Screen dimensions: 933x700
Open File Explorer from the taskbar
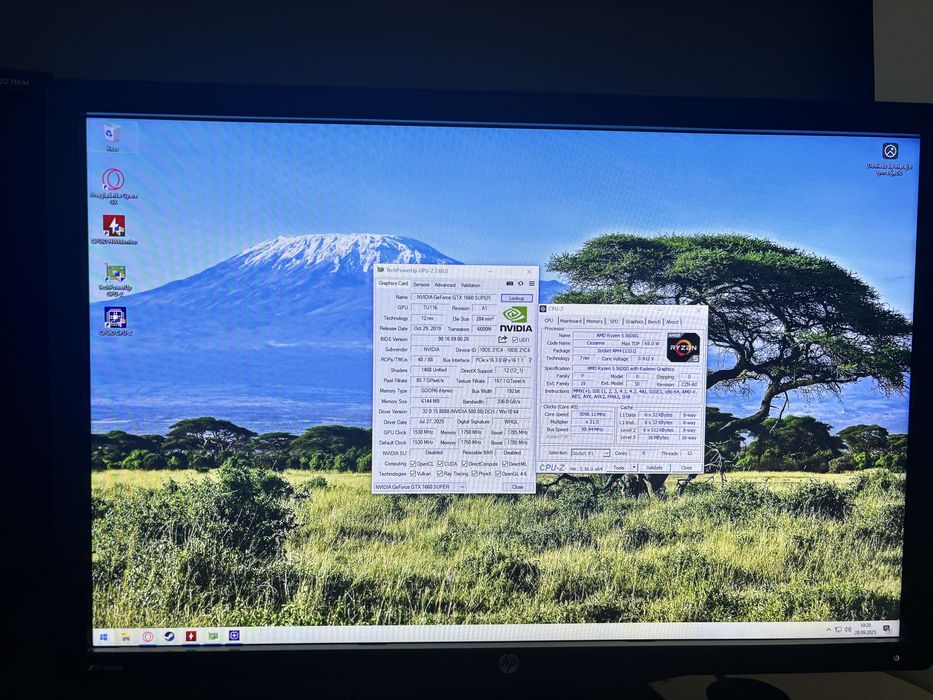click(126, 637)
